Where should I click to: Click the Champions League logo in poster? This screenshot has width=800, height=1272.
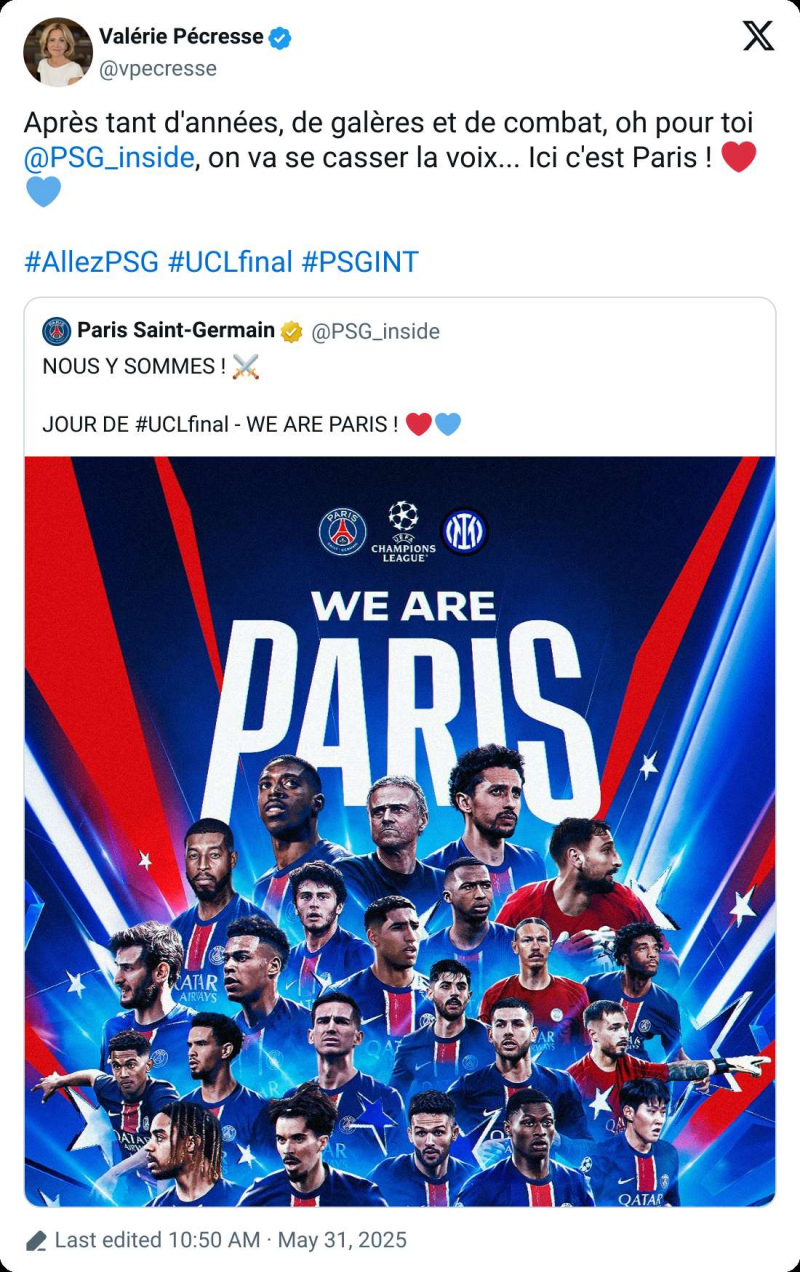403,531
